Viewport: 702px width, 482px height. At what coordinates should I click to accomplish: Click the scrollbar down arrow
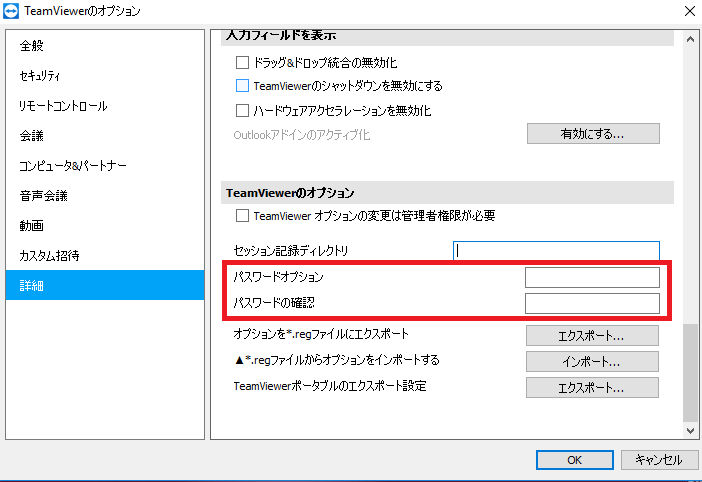pos(690,431)
